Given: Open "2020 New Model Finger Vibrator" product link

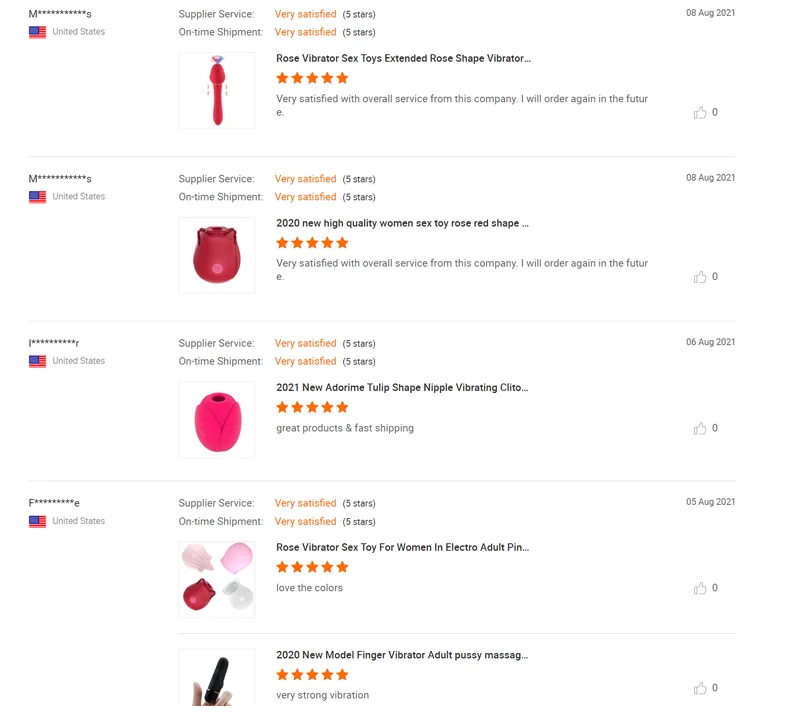Looking at the screenshot, I should click(x=402, y=655).
